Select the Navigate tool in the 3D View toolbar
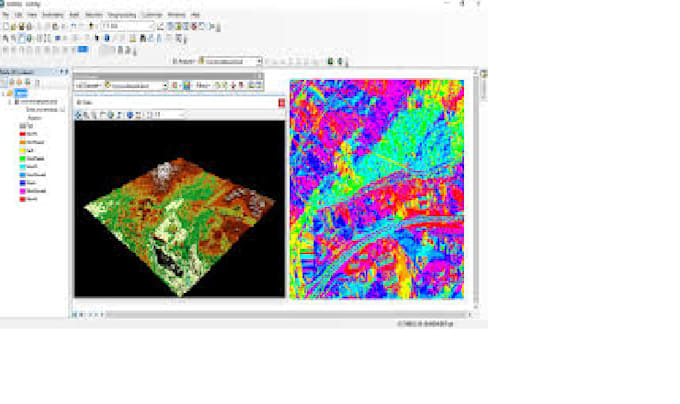 coord(78,115)
